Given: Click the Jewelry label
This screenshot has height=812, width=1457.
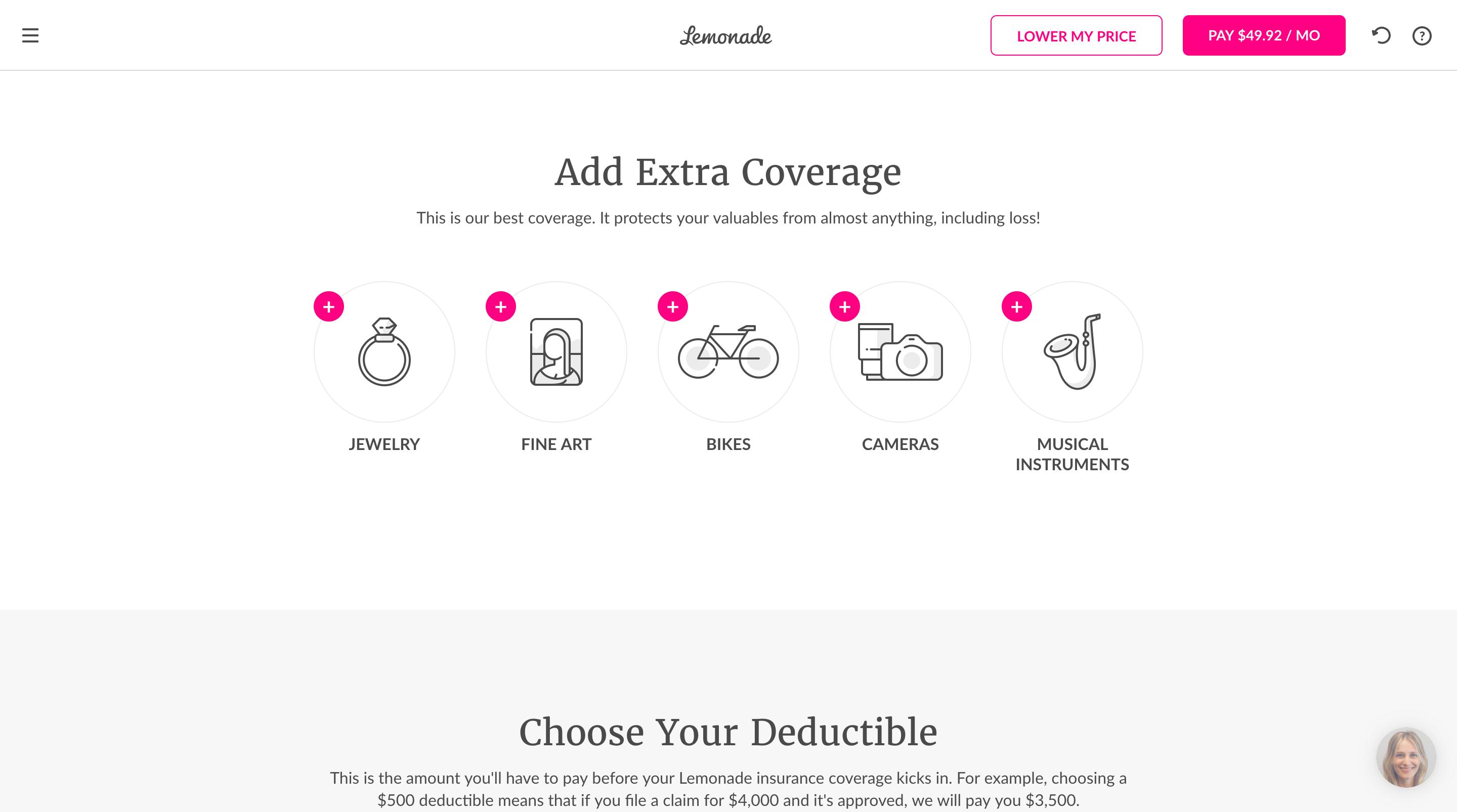Looking at the screenshot, I should pyautogui.click(x=384, y=444).
